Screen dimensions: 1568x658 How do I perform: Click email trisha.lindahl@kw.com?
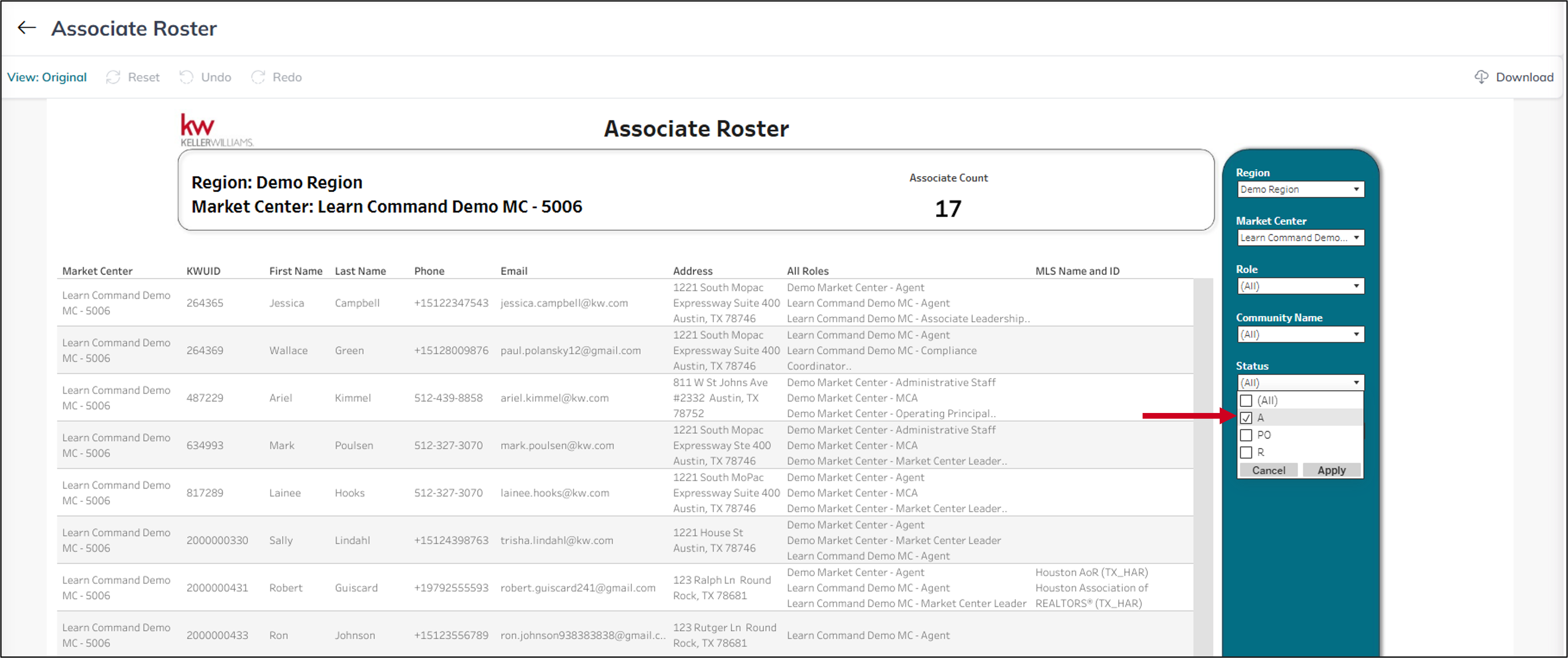[x=557, y=541]
